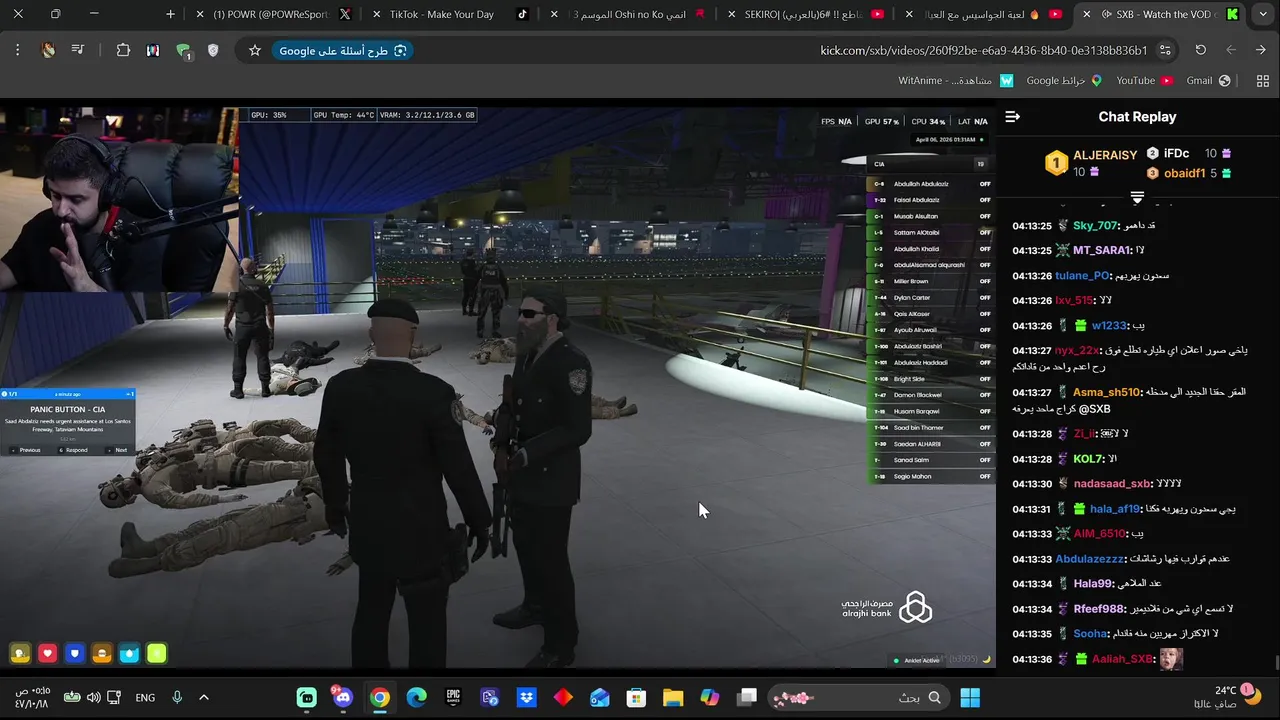
Task: Toggle volume from the speaker tray icon
Action: tap(93, 697)
